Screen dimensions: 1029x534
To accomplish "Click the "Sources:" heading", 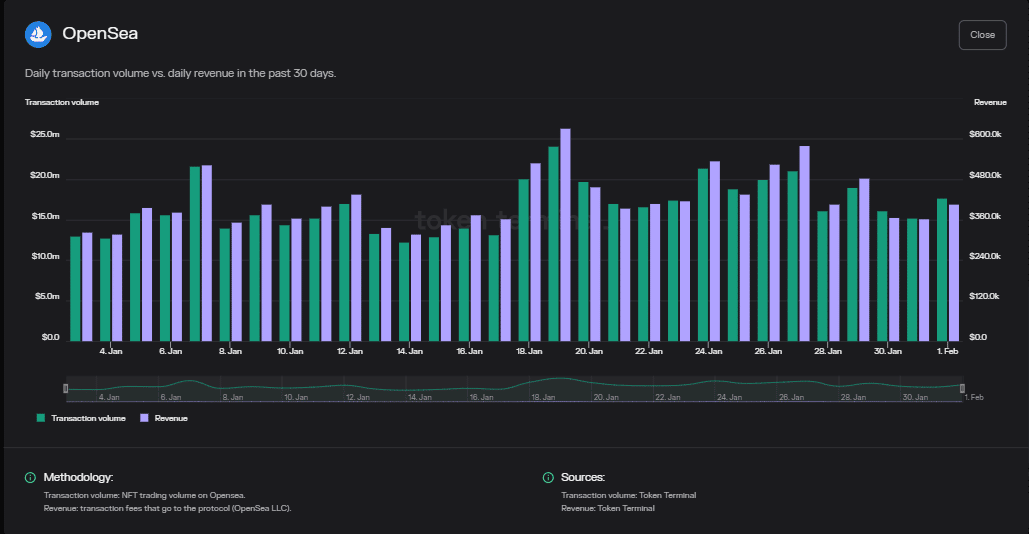I will click(583, 478).
